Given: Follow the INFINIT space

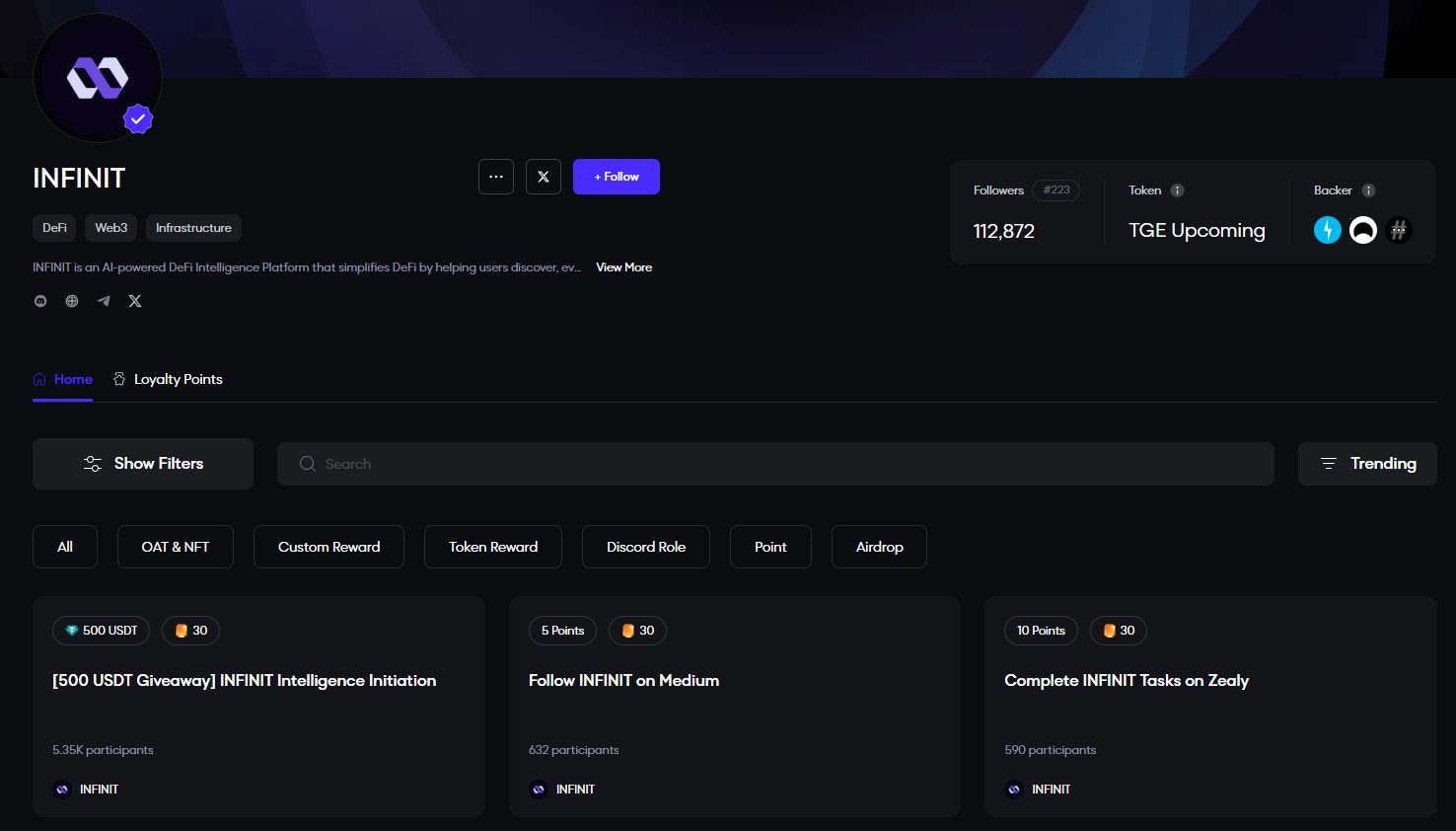Looking at the screenshot, I should [x=617, y=177].
